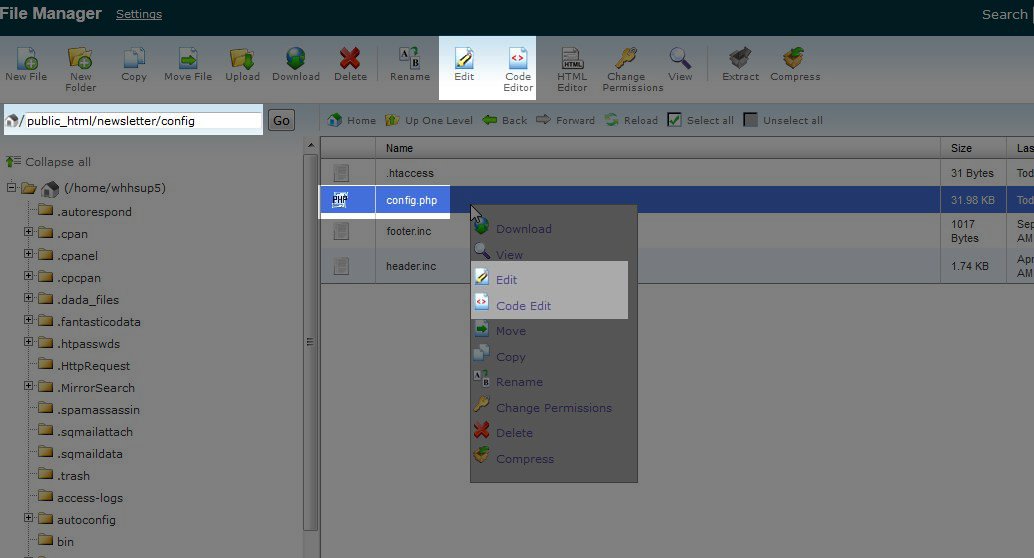Open the Settings link
The width and height of the screenshot is (1034, 558).
pos(139,14)
